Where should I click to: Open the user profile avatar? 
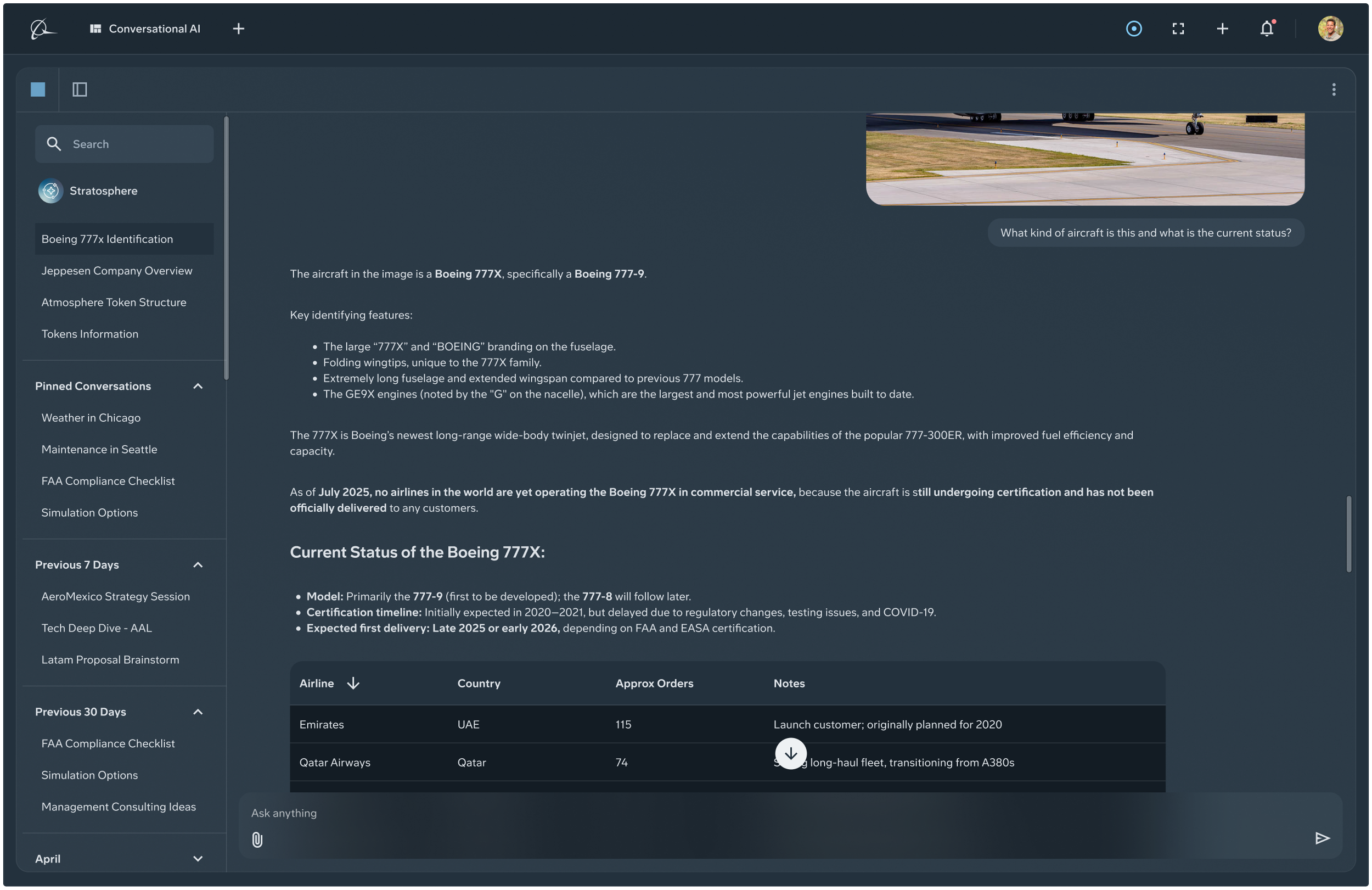point(1330,29)
